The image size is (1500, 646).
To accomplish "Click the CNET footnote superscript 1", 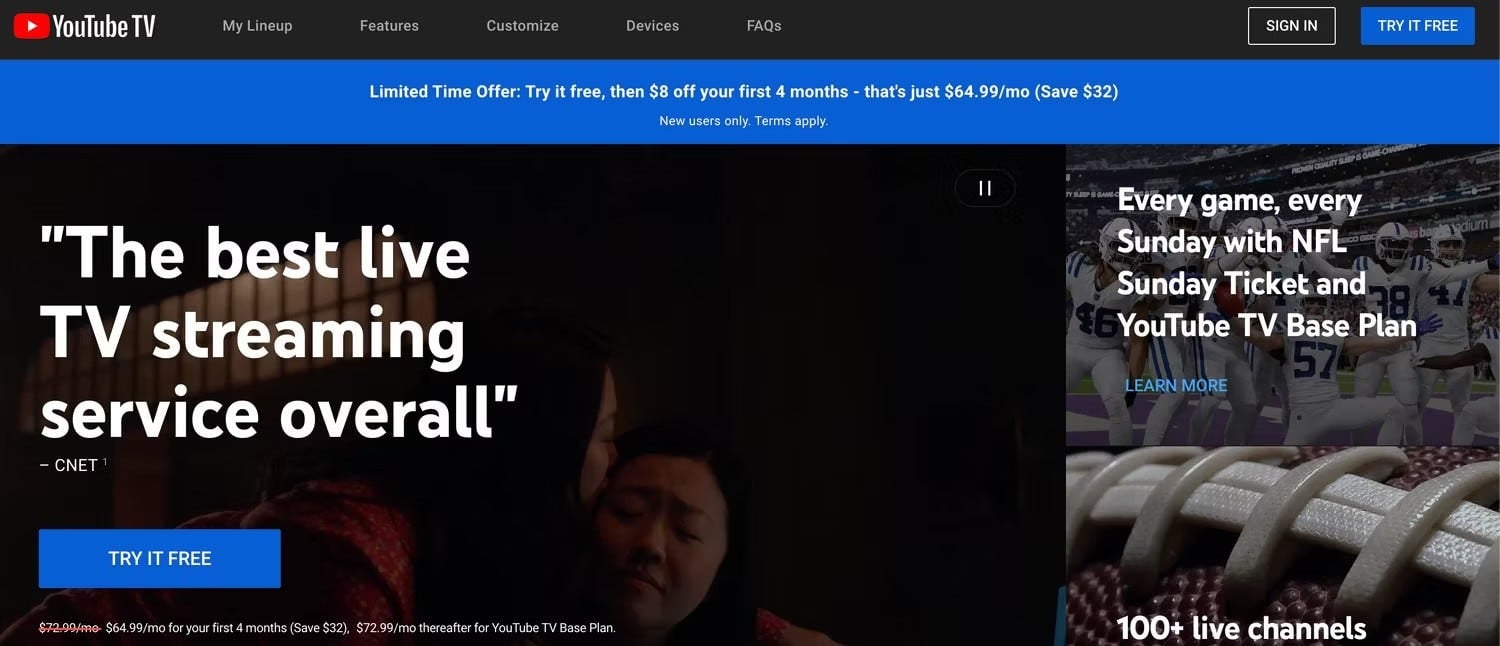I will [x=105, y=462].
